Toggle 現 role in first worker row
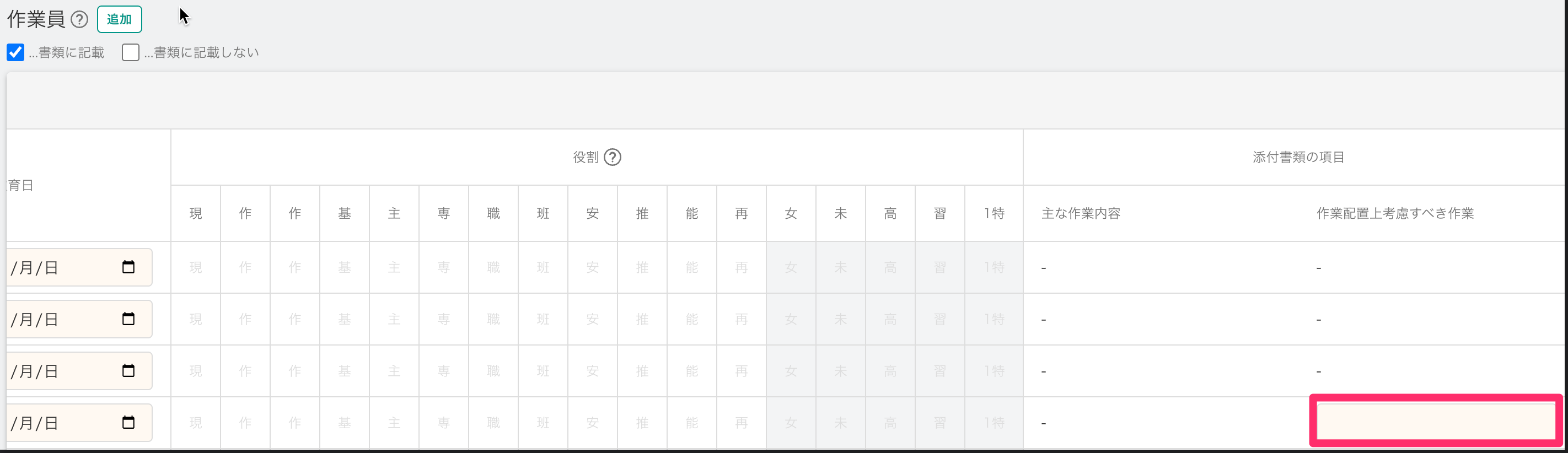This screenshot has height=453, width=1568. (195, 267)
